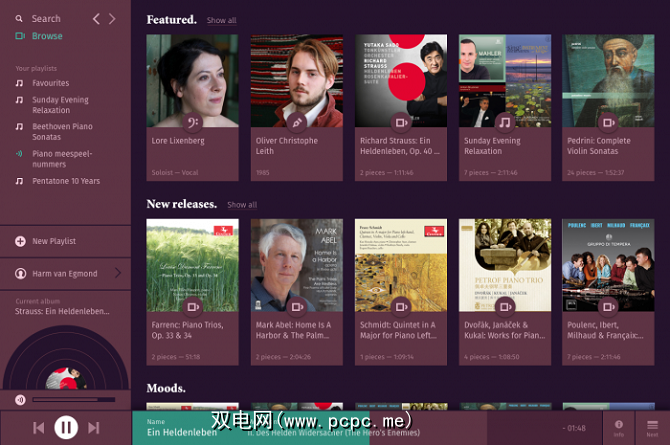Screen dimensions: 670x445
Task: Expand the Harm van Egmond account chevron
Action: point(118,273)
